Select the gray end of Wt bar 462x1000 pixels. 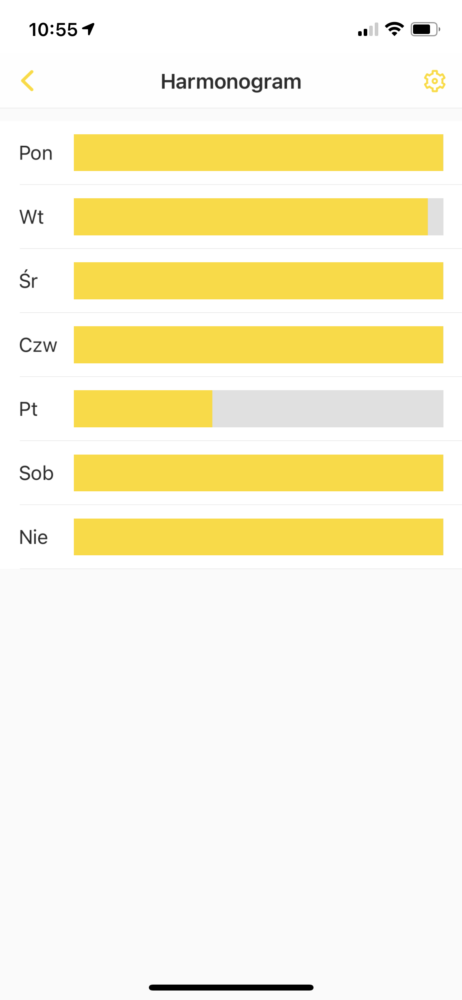[435, 217]
